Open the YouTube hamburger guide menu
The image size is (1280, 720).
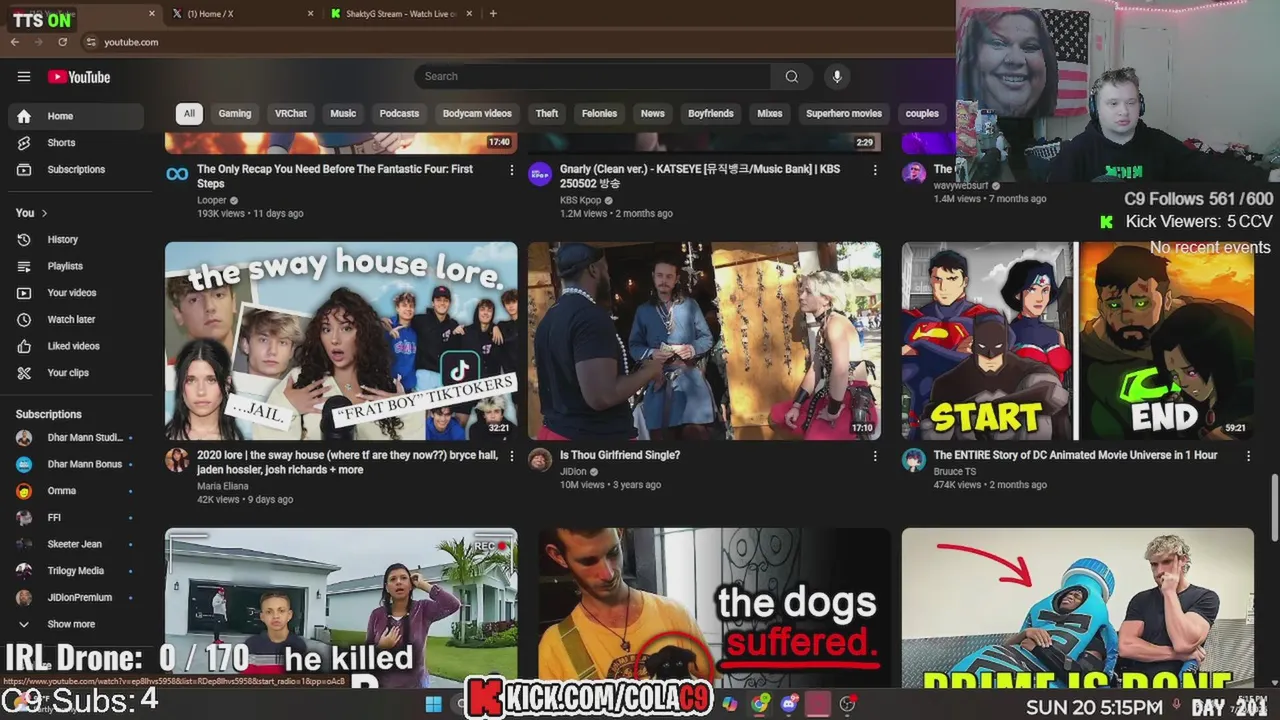click(24, 77)
